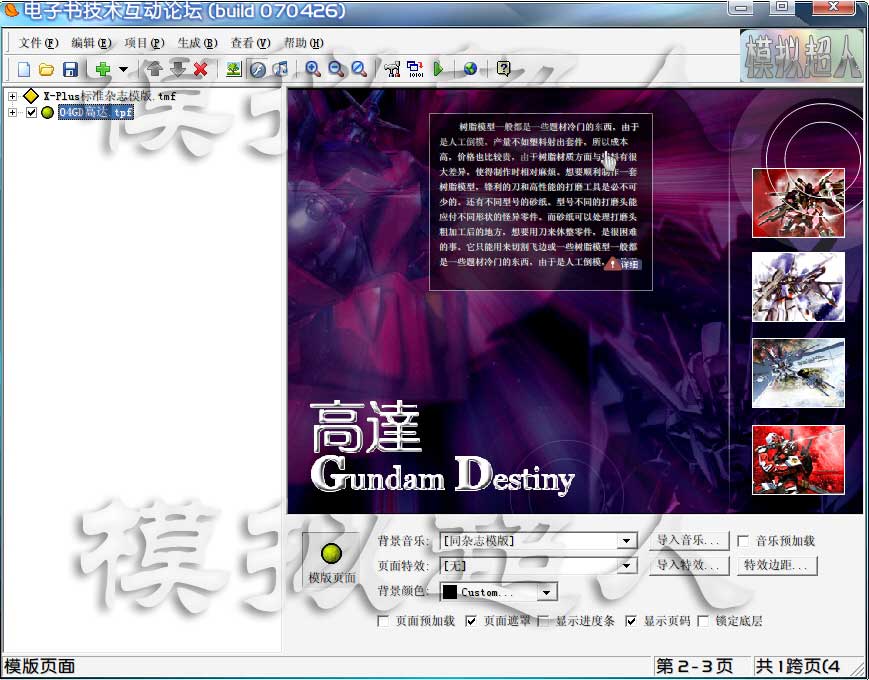Image resolution: width=869 pixels, height=680 pixels.
Task: Open the 生成(B) menu
Action: pyautogui.click(x=196, y=43)
